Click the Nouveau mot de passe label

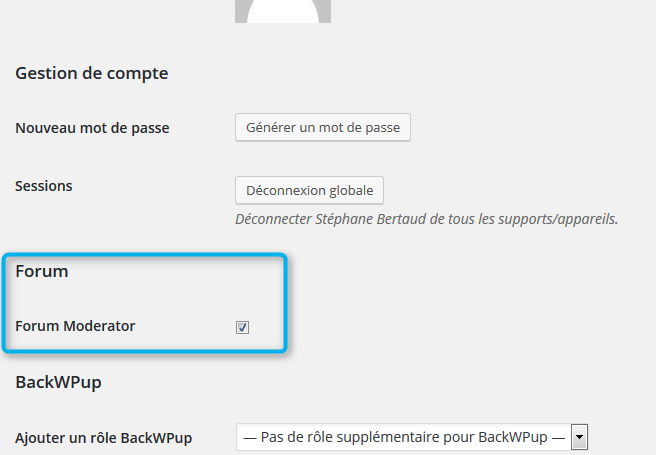92,128
